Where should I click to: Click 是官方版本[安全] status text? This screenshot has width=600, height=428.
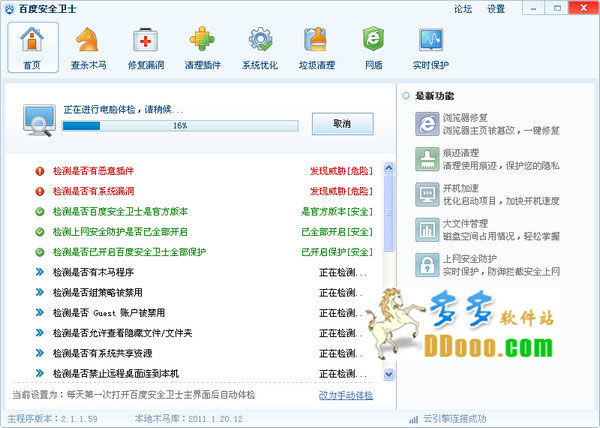pos(337,212)
